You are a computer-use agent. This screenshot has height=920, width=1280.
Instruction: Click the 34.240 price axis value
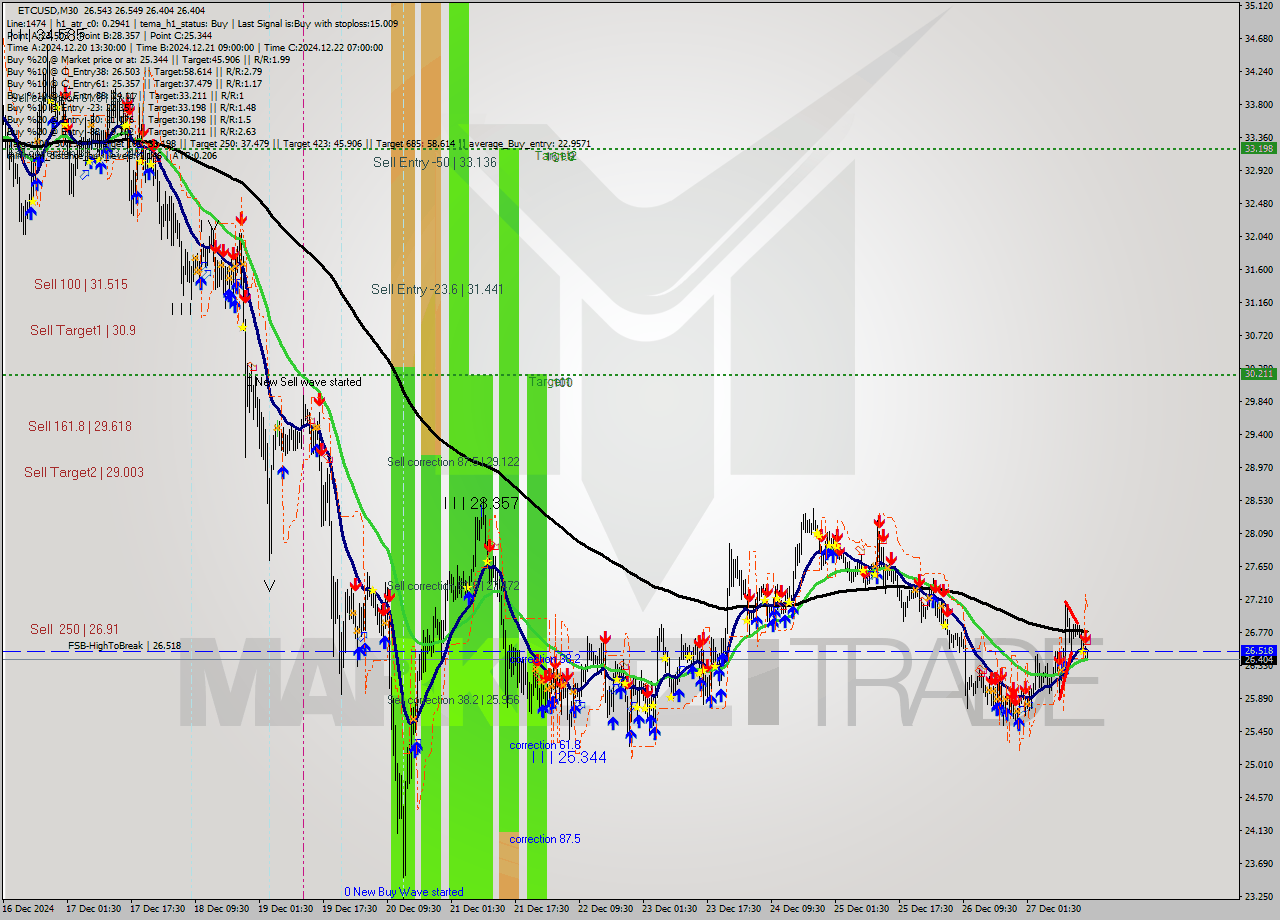[1258, 72]
